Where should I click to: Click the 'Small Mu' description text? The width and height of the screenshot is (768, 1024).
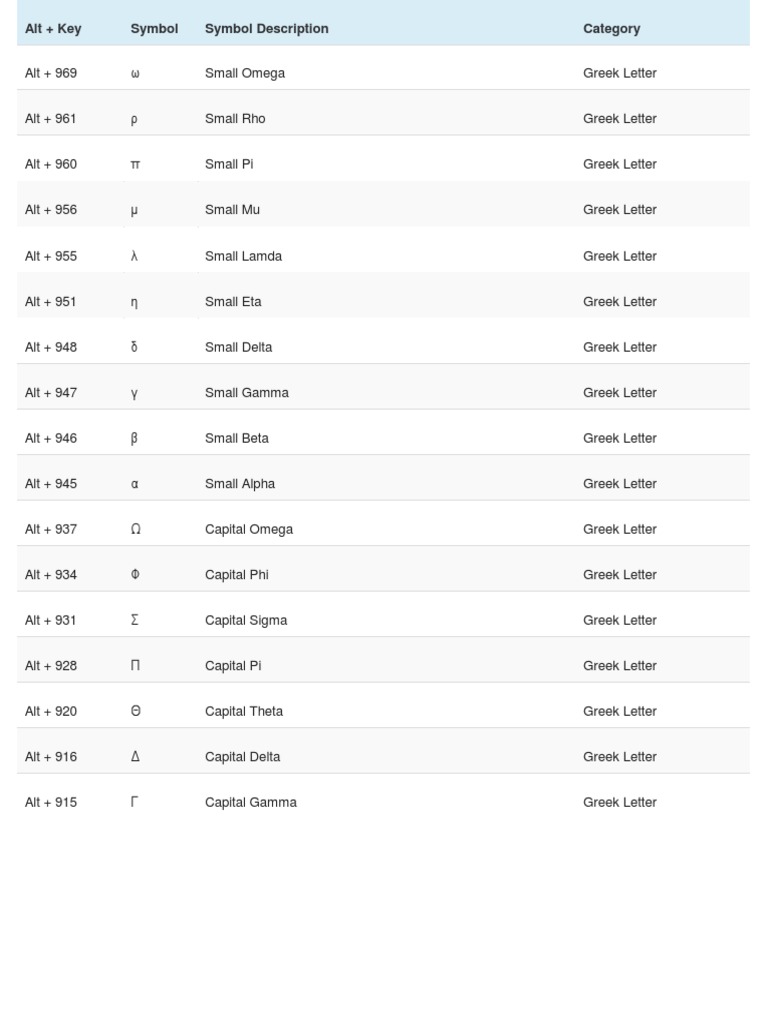pyautogui.click(x=232, y=210)
